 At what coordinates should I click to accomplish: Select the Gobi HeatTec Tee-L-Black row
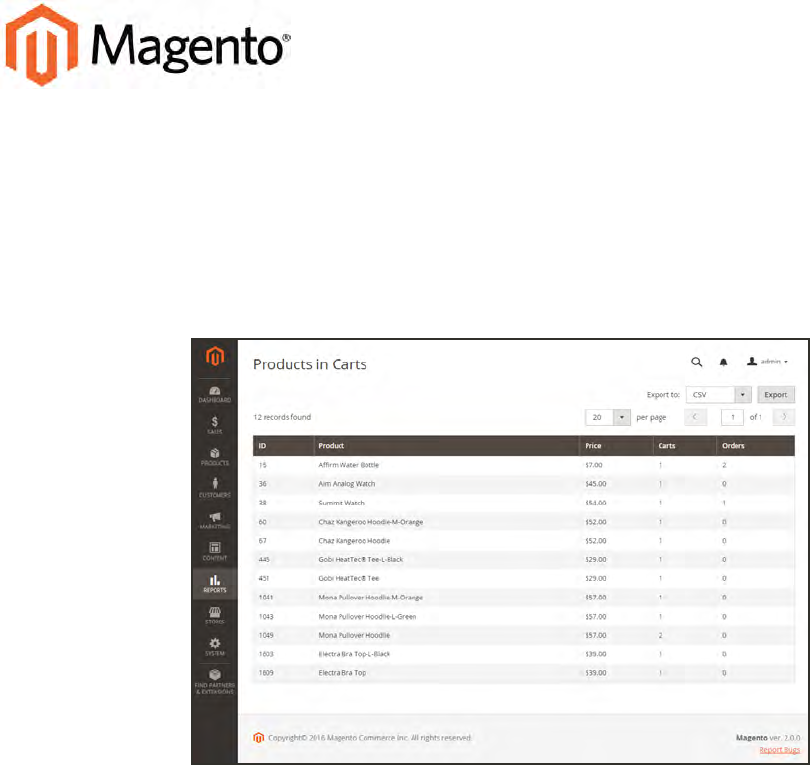pos(523,560)
